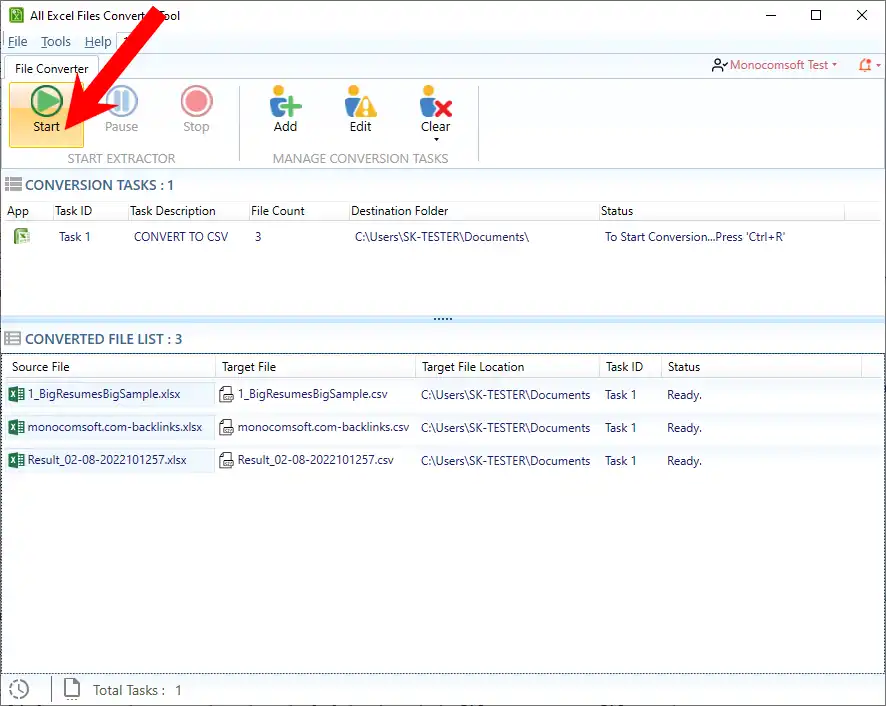This screenshot has height=706, width=886.
Task: Click the target location of 1_BigResumesBigSample.csv
Action: click(505, 395)
